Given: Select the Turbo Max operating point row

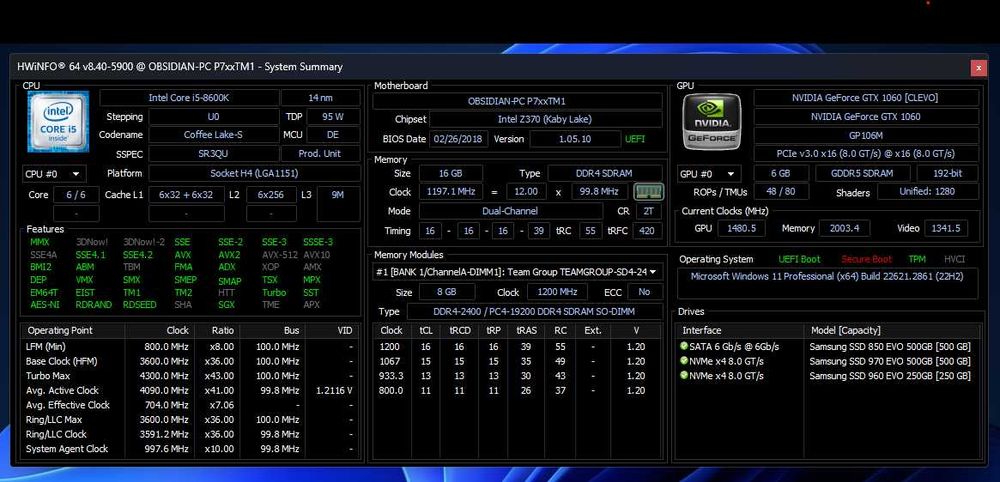Looking at the screenshot, I should point(190,376).
